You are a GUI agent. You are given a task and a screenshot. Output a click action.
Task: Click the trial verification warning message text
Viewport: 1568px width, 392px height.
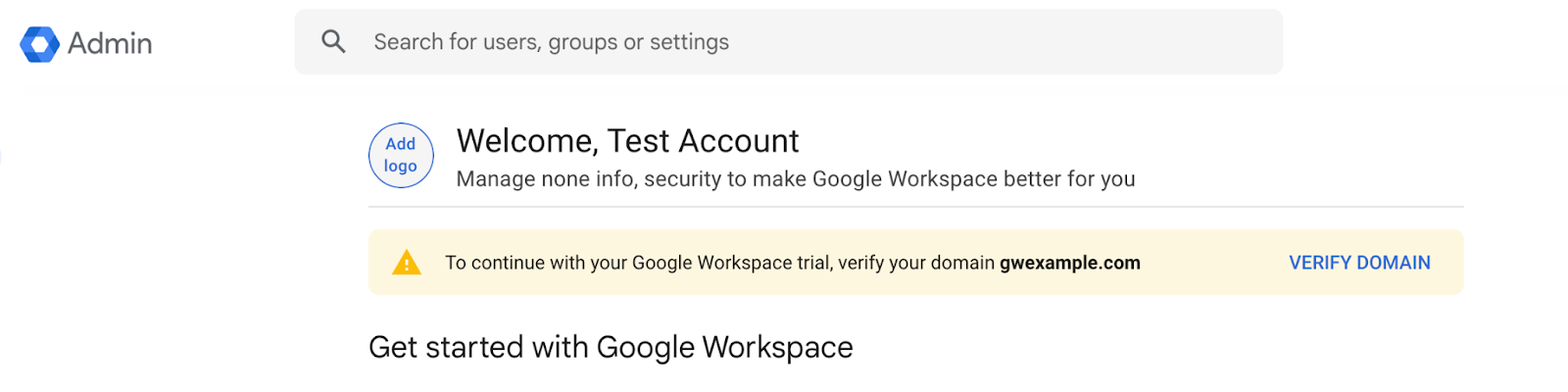pyautogui.click(x=793, y=263)
